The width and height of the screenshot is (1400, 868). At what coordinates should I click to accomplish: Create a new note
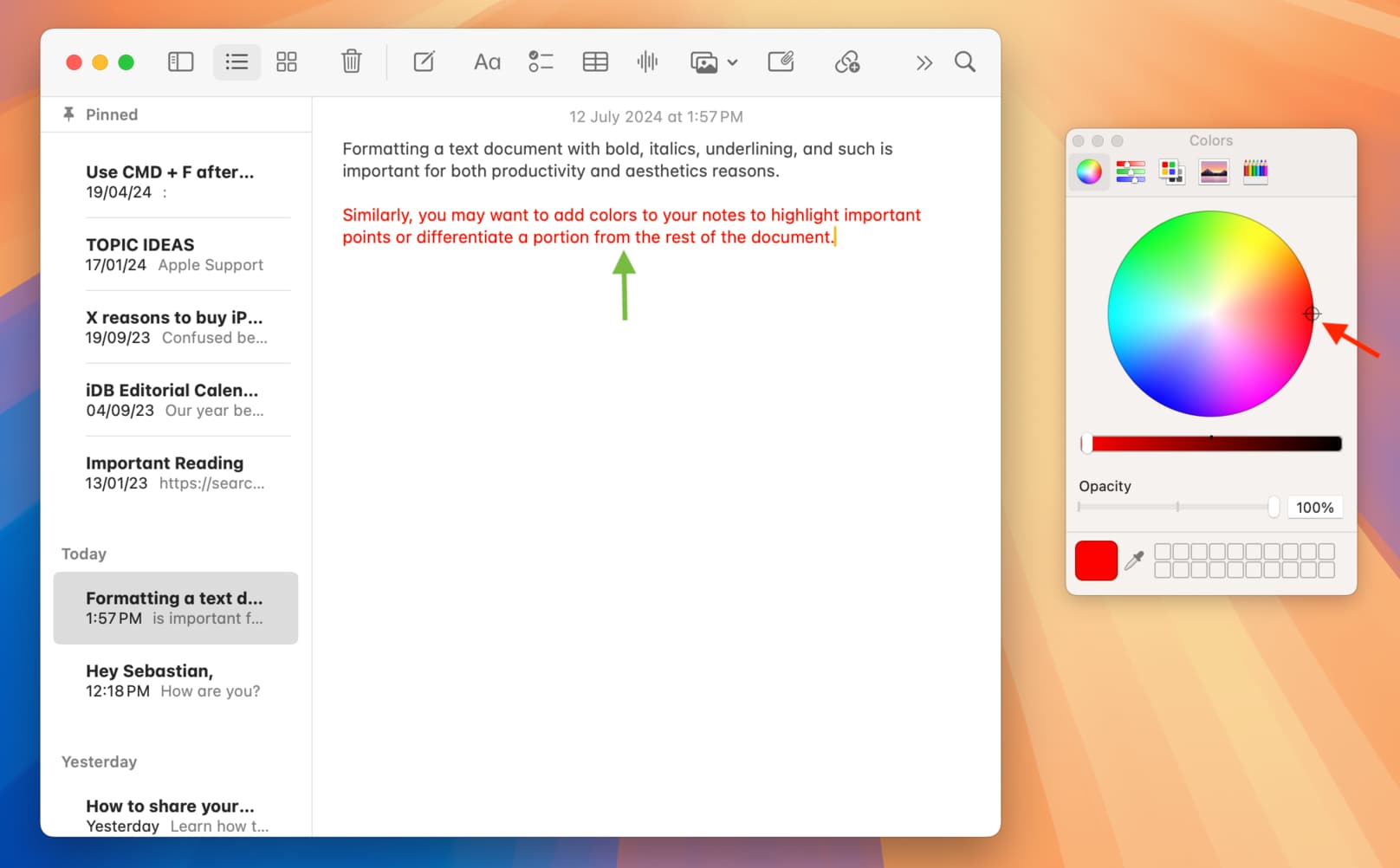[x=424, y=62]
